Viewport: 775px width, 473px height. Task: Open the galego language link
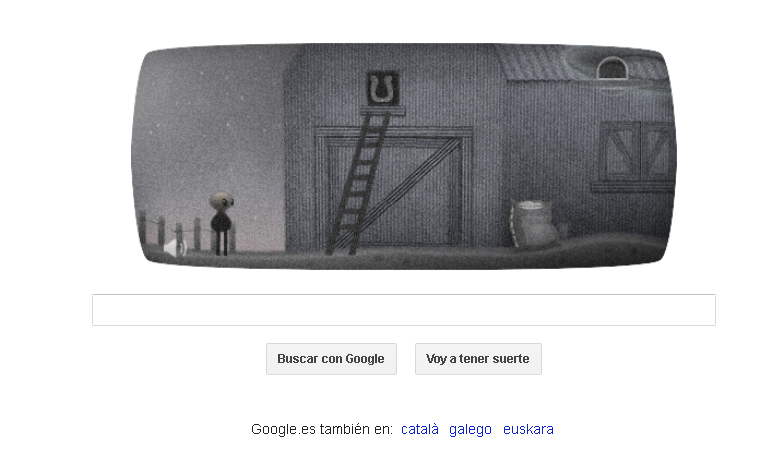[470, 429]
